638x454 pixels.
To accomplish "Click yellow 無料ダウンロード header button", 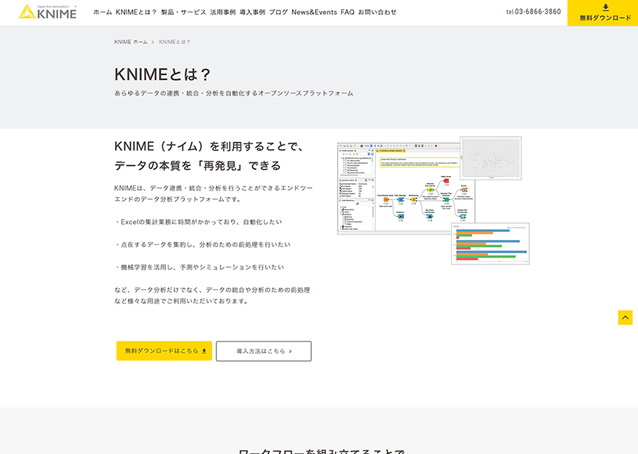I will click(603, 13).
